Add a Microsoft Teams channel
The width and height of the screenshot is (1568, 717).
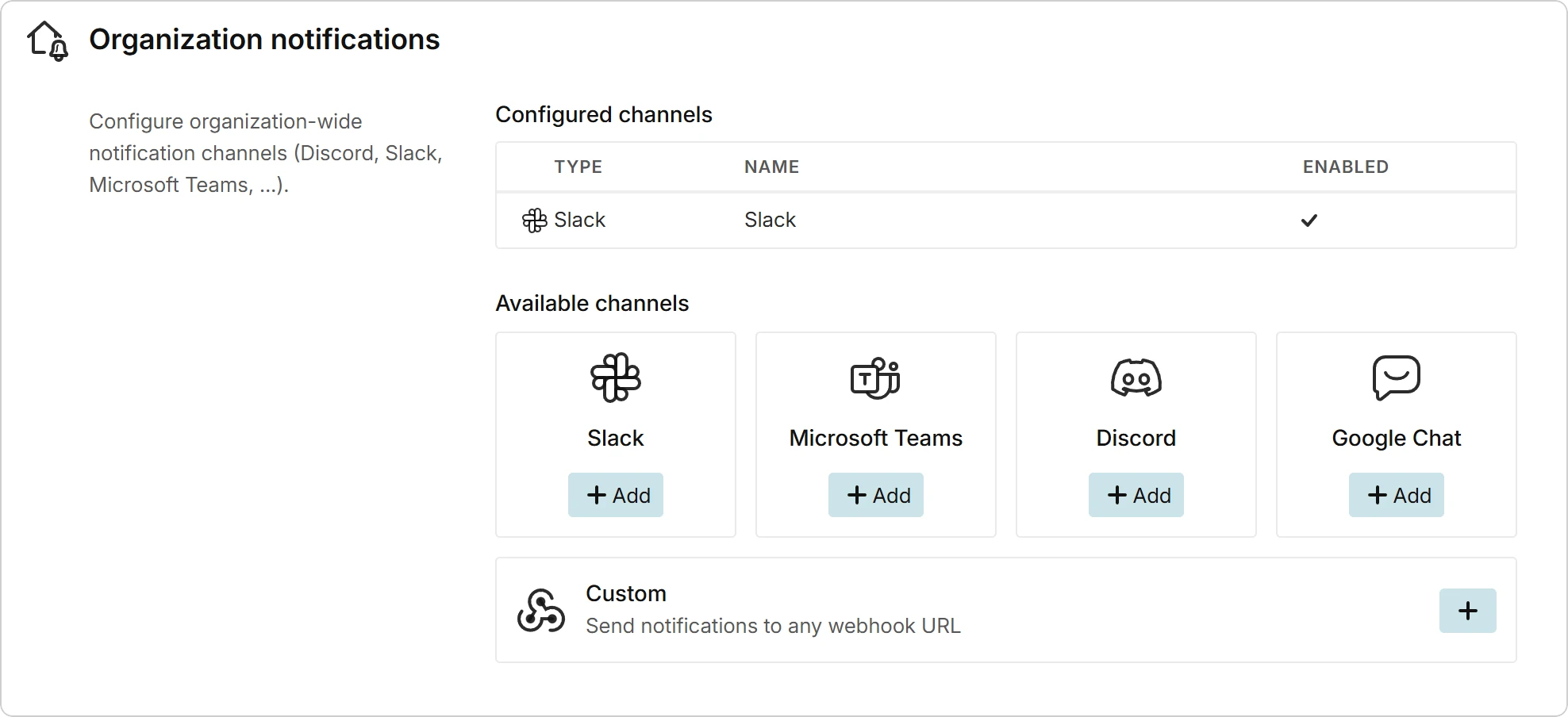[x=876, y=495]
